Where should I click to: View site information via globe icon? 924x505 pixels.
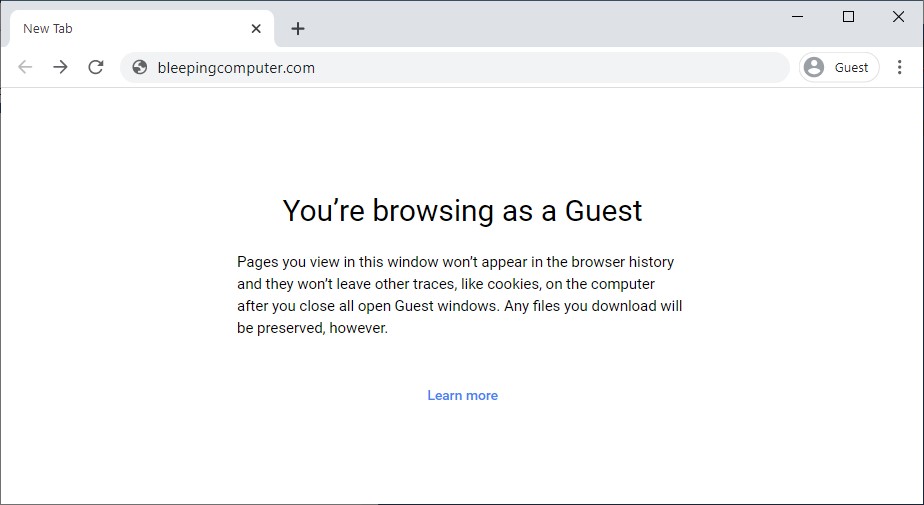tap(140, 68)
